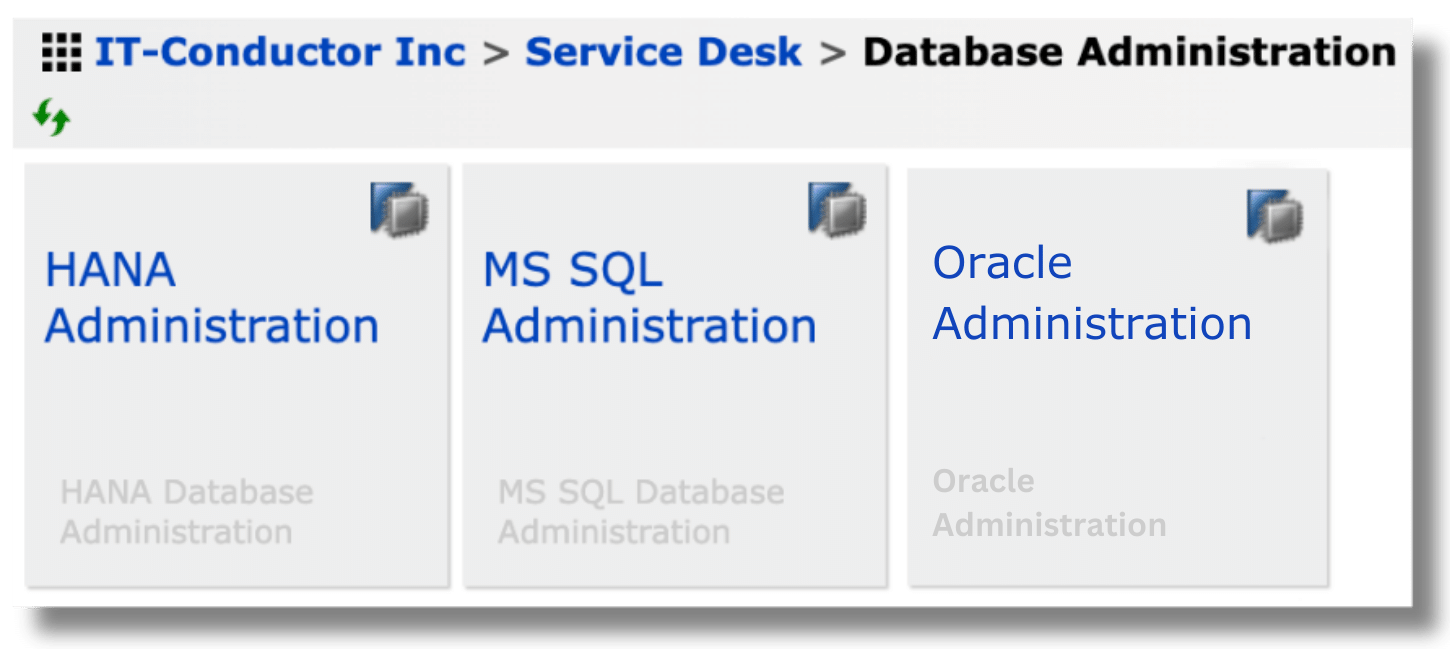1450x649 pixels.
Task: Click the green refresh arrows icon
Action: tap(51, 117)
